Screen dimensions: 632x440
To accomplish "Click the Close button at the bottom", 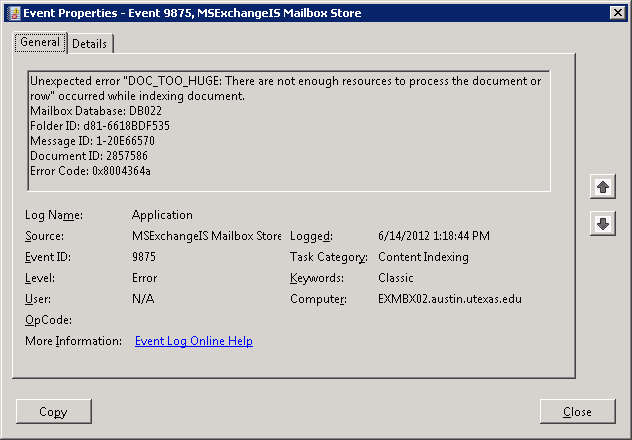I will (577, 411).
